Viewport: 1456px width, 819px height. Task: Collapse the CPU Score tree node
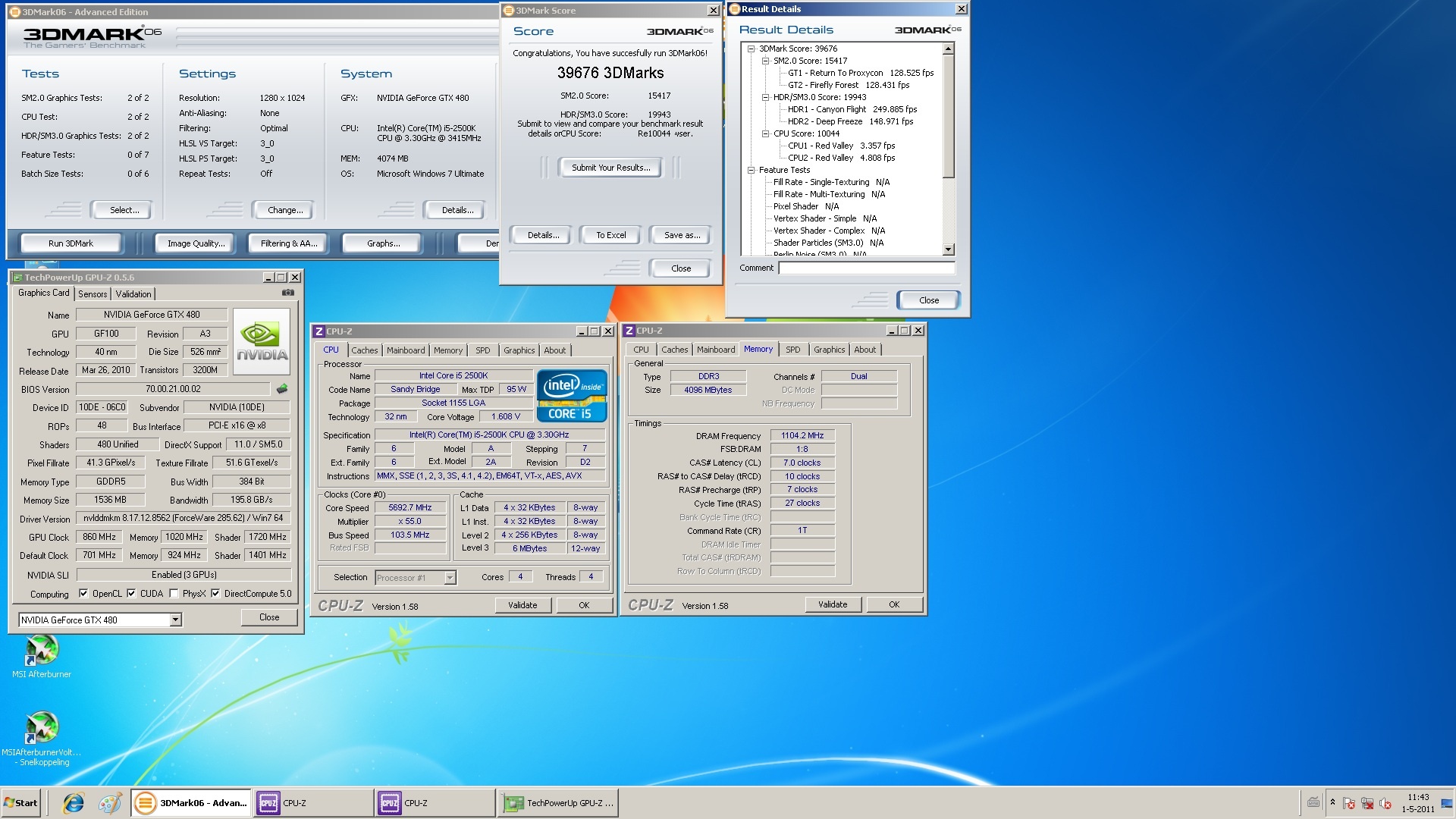click(765, 133)
